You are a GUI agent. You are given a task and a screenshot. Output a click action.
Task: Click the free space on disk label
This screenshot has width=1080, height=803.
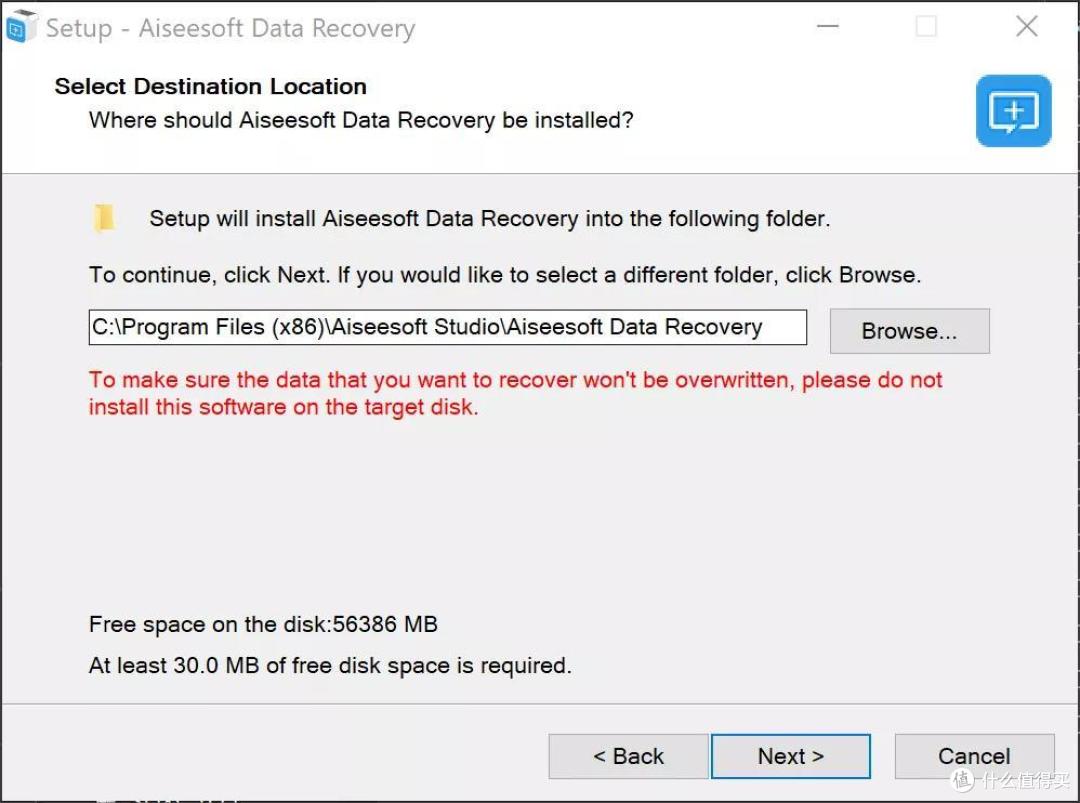tap(263, 625)
